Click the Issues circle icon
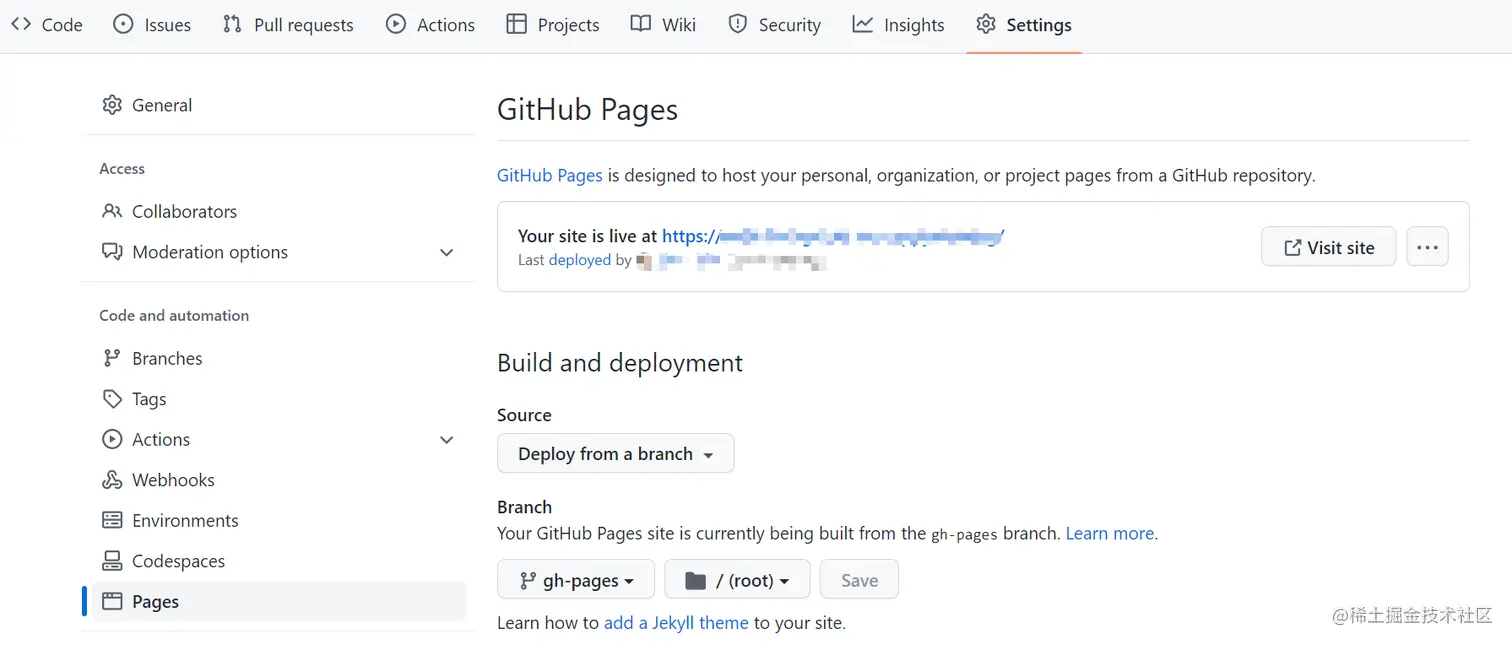Screen dimensions: 1512x645 point(123,24)
